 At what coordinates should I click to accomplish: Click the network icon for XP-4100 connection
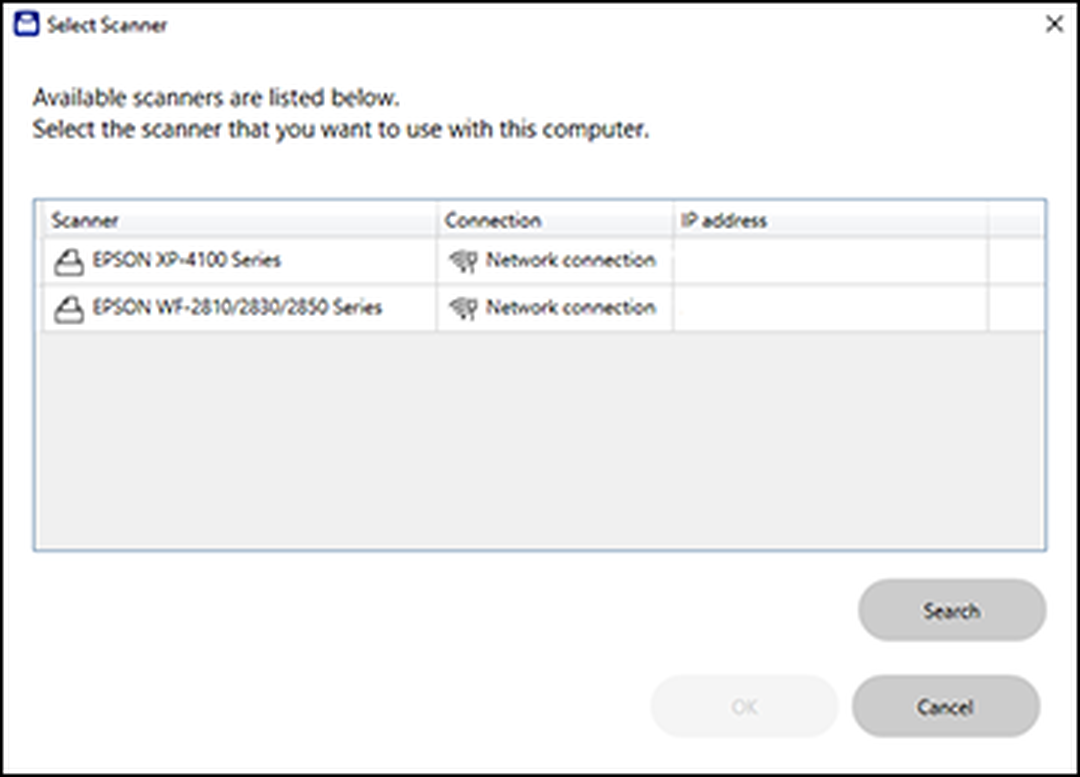coord(463,260)
